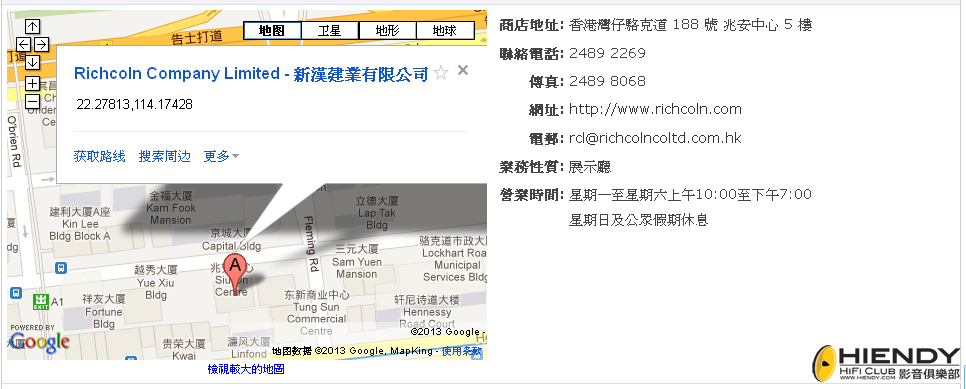Image resolution: width=966 pixels, height=389 pixels.
Task: Click Capital Bldg map label
Action: pos(232,240)
